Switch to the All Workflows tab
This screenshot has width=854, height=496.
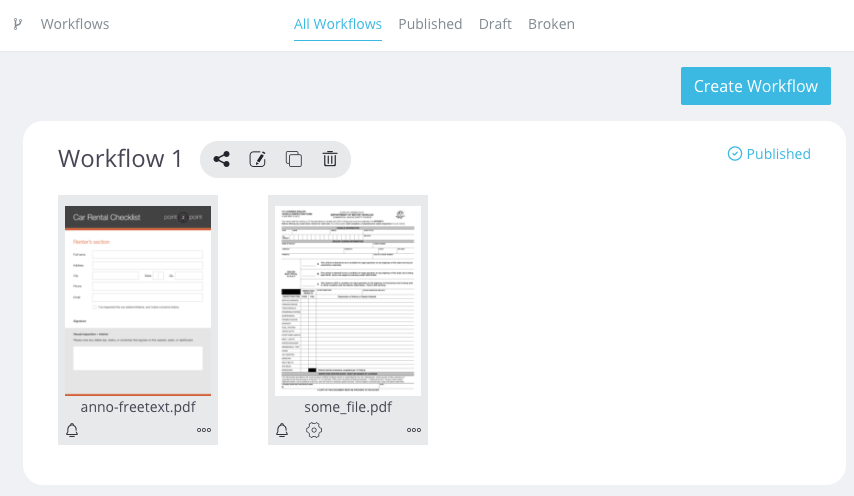tap(338, 24)
